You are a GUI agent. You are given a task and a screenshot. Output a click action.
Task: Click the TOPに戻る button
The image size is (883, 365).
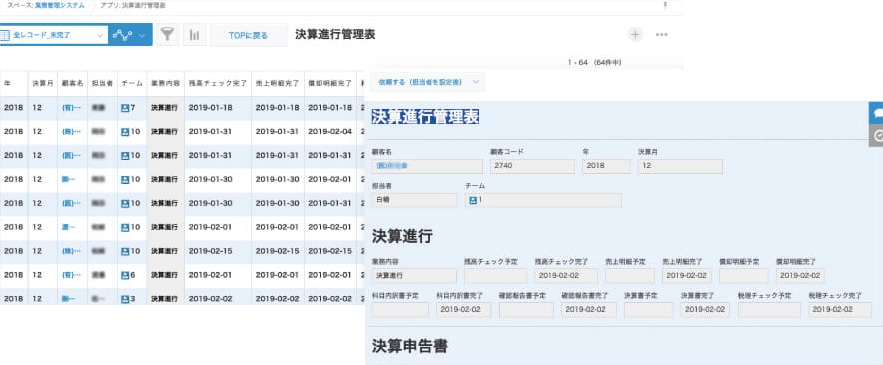click(249, 35)
